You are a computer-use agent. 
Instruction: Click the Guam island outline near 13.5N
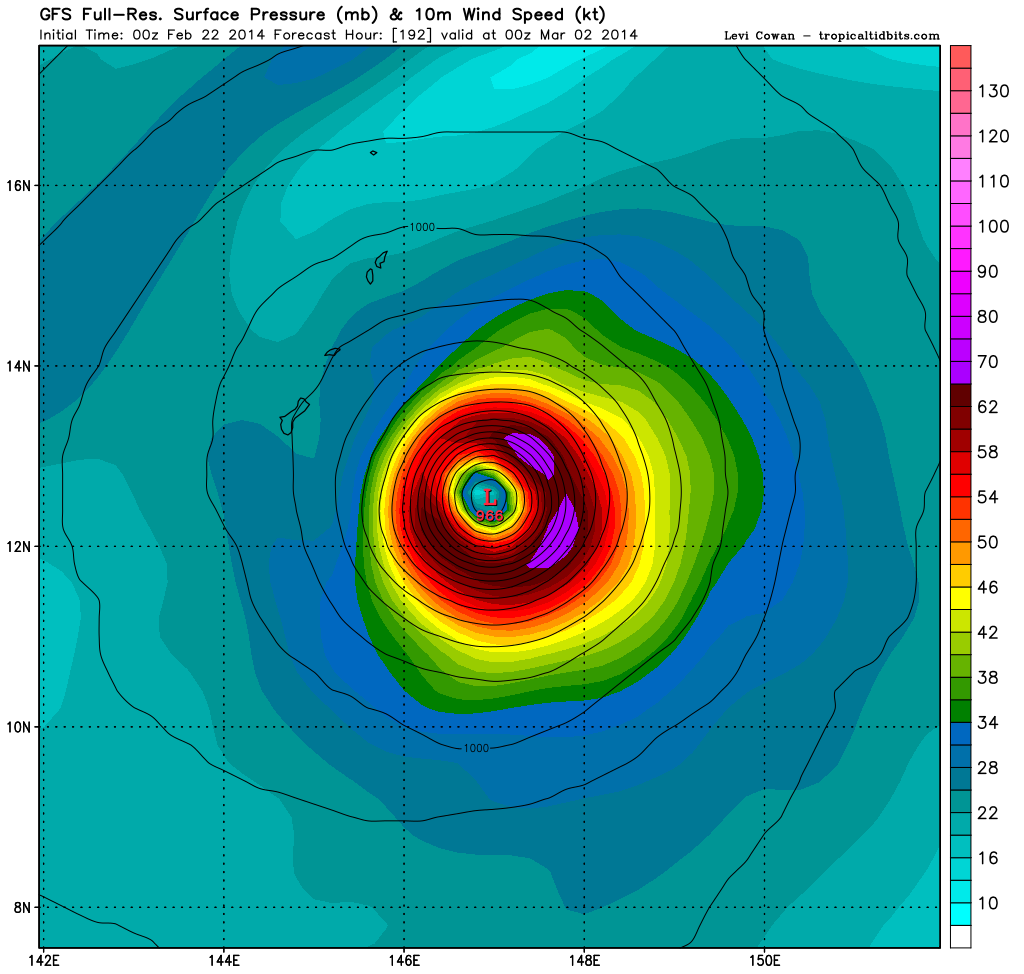(293, 416)
